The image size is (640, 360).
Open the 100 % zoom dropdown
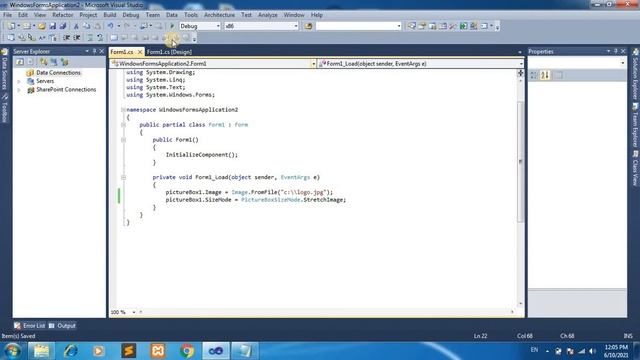click(133, 312)
